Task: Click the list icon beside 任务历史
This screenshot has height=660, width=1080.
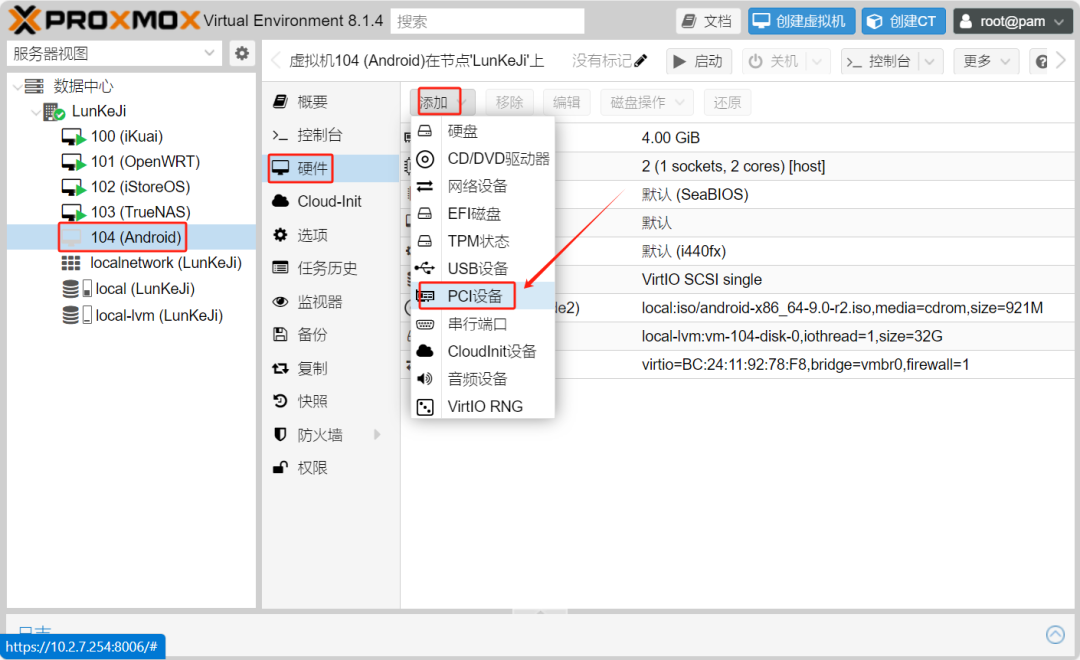Action: tap(280, 268)
